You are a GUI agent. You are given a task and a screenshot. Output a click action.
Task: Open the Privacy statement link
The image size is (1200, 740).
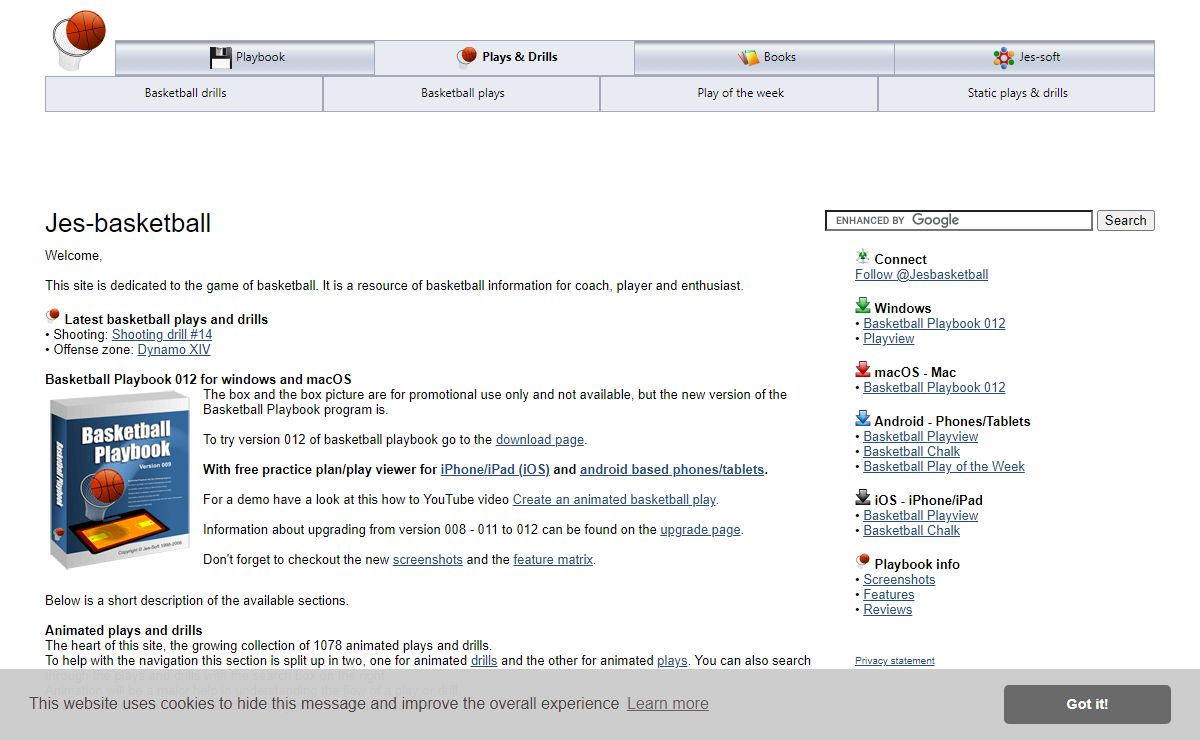pyautogui.click(x=895, y=660)
